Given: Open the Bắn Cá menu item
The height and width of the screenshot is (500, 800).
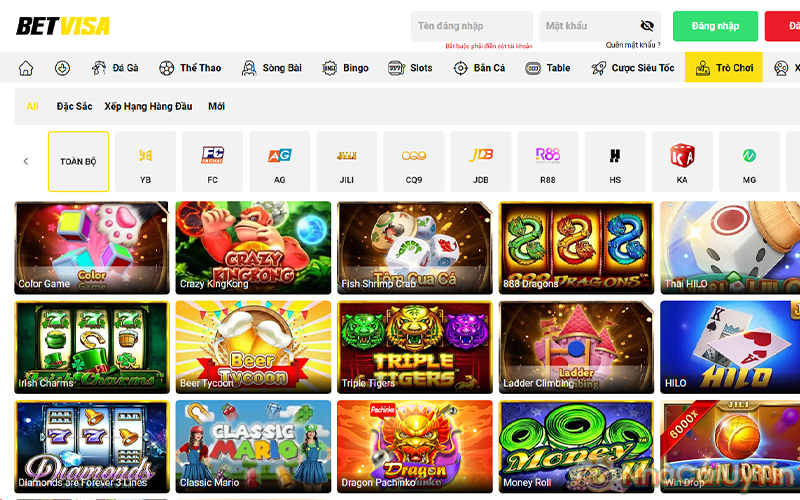Looking at the screenshot, I should (479, 68).
